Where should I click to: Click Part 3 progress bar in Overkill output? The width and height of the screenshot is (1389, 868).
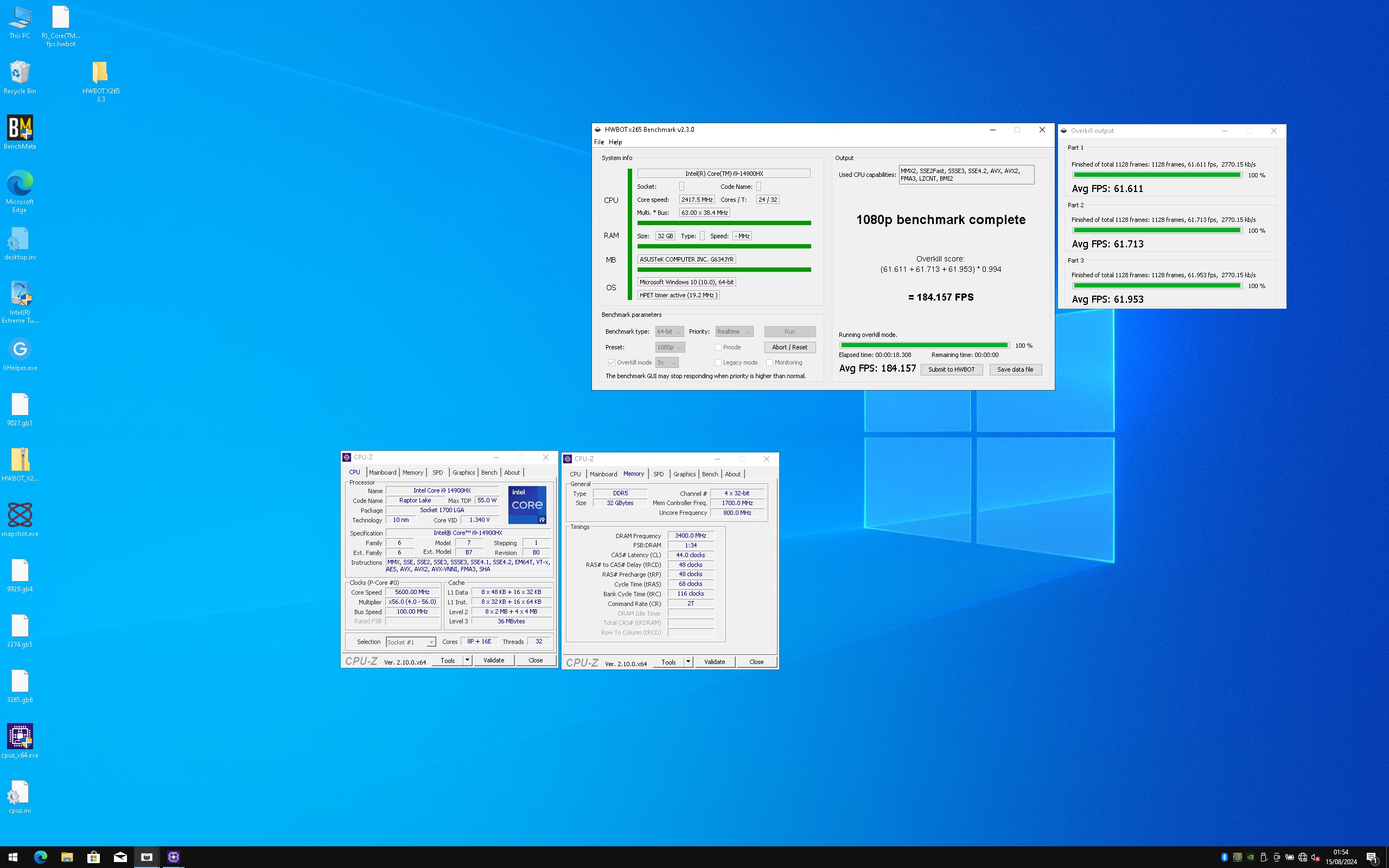coord(1157,286)
